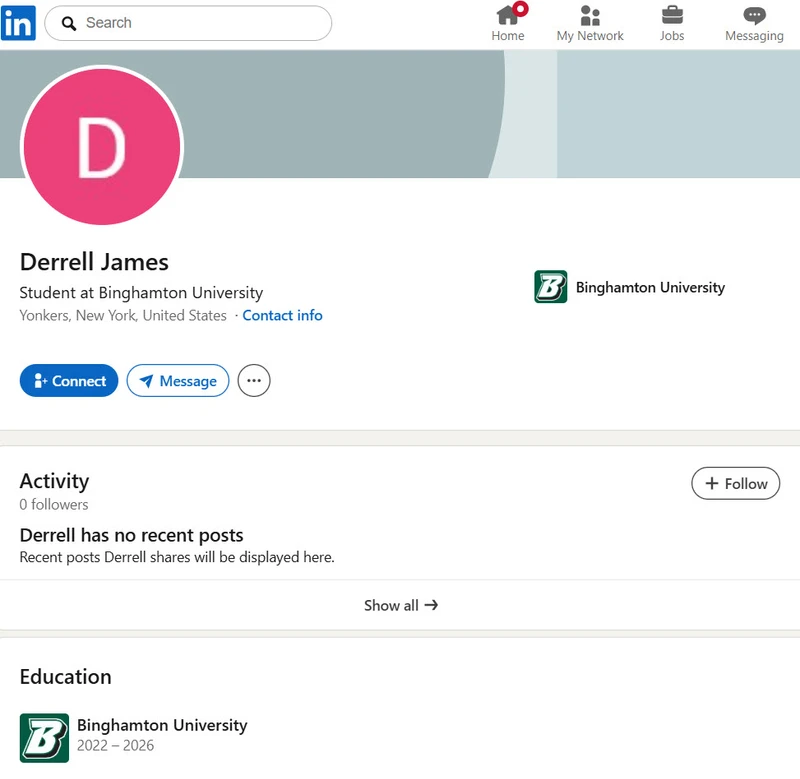
Task: Click Yonkers, New York, United States location
Action: click(x=123, y=315)
